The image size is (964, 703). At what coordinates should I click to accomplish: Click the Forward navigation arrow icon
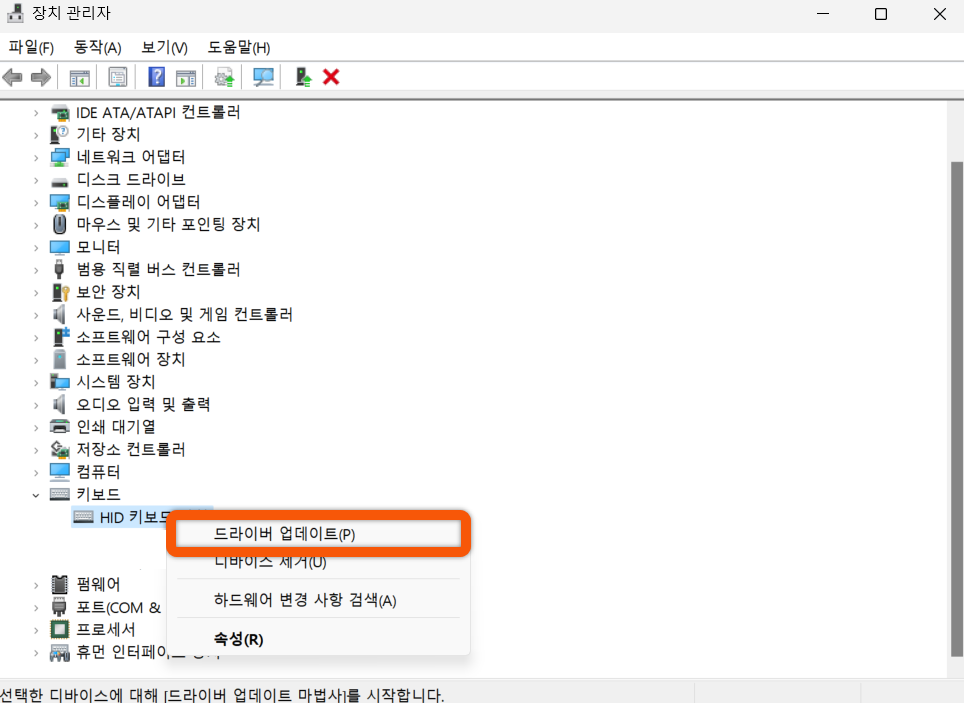pyautogui.click(x=39, y=77)
